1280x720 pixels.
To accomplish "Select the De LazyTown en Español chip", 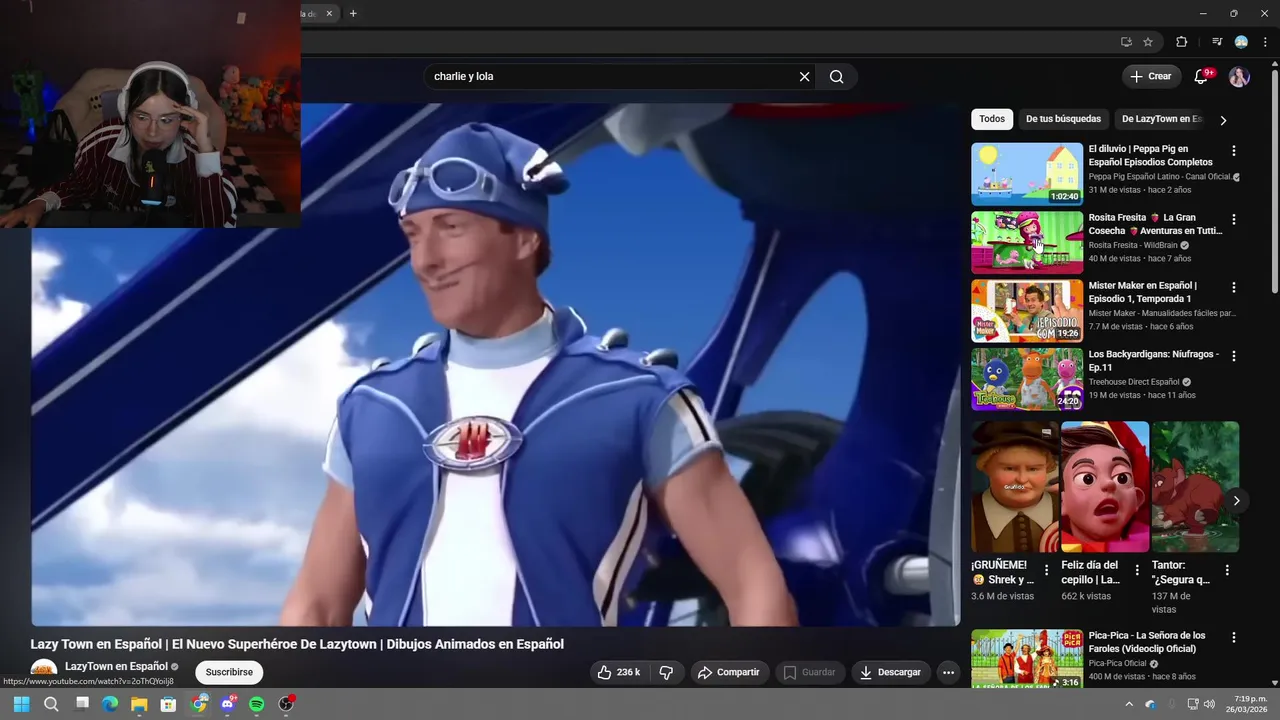I will point(1161,119).
